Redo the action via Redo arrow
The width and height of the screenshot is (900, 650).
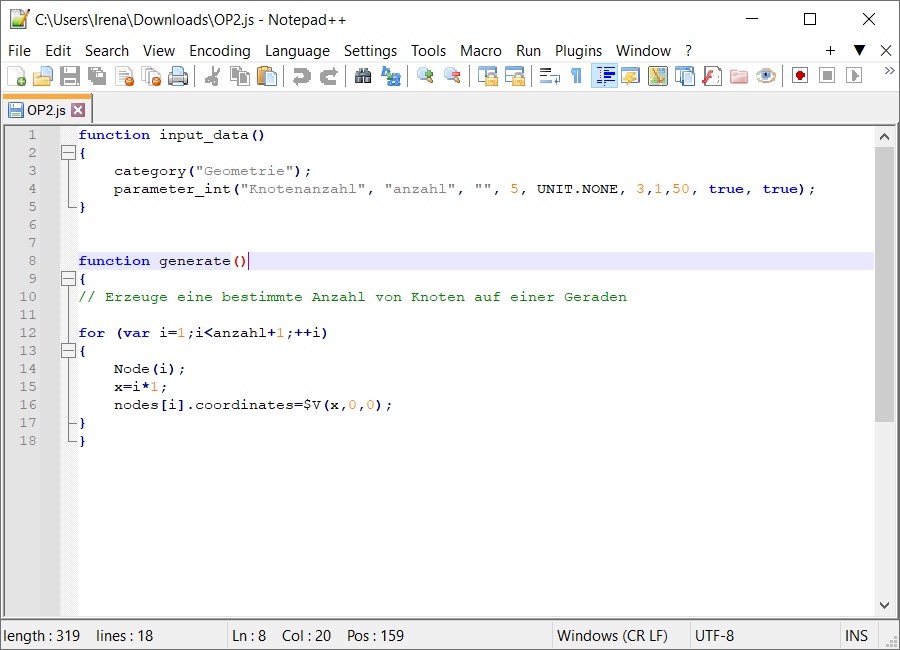point(328,76)
